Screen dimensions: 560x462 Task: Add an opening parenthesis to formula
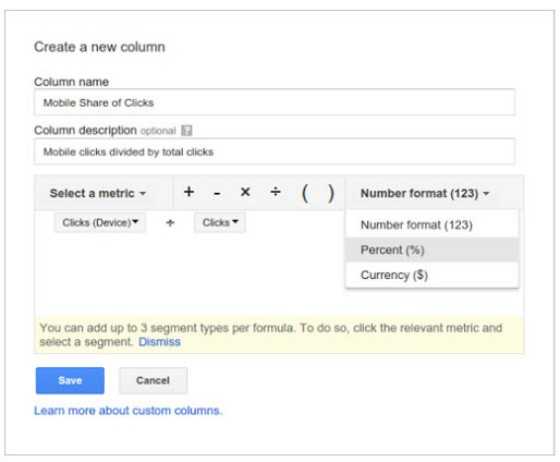click(305, 194)
